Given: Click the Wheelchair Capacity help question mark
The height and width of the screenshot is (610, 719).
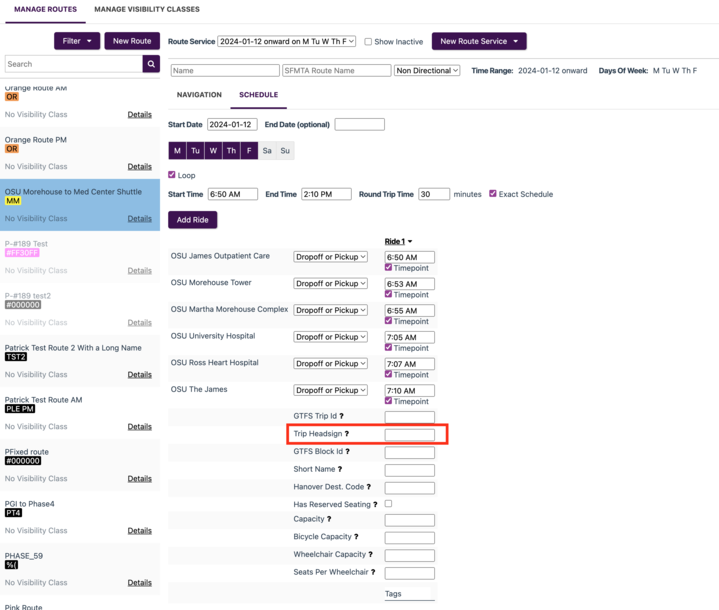Looking at the screenshot, I should 371,554.
